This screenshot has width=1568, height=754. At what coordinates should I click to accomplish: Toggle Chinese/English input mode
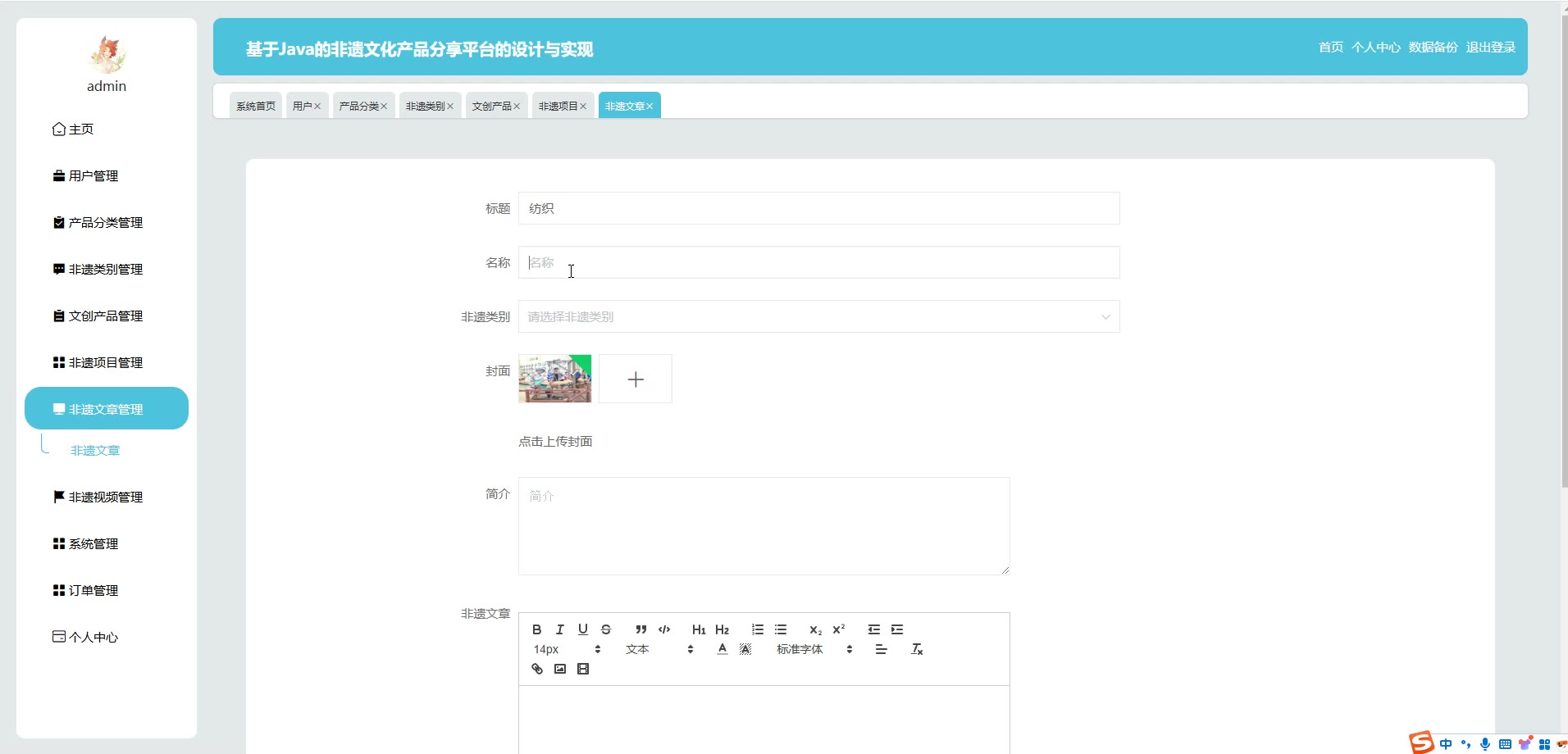coord(1446,744)
